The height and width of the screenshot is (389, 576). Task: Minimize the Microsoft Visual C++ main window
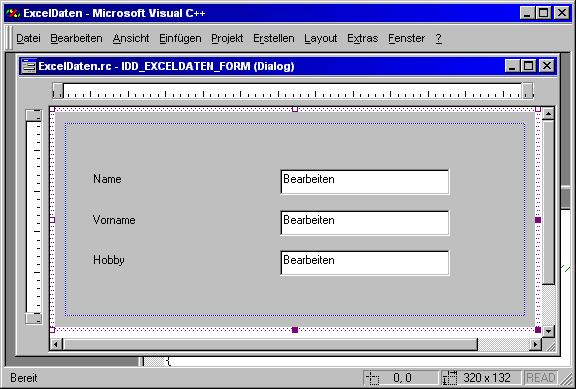[527, 13]
